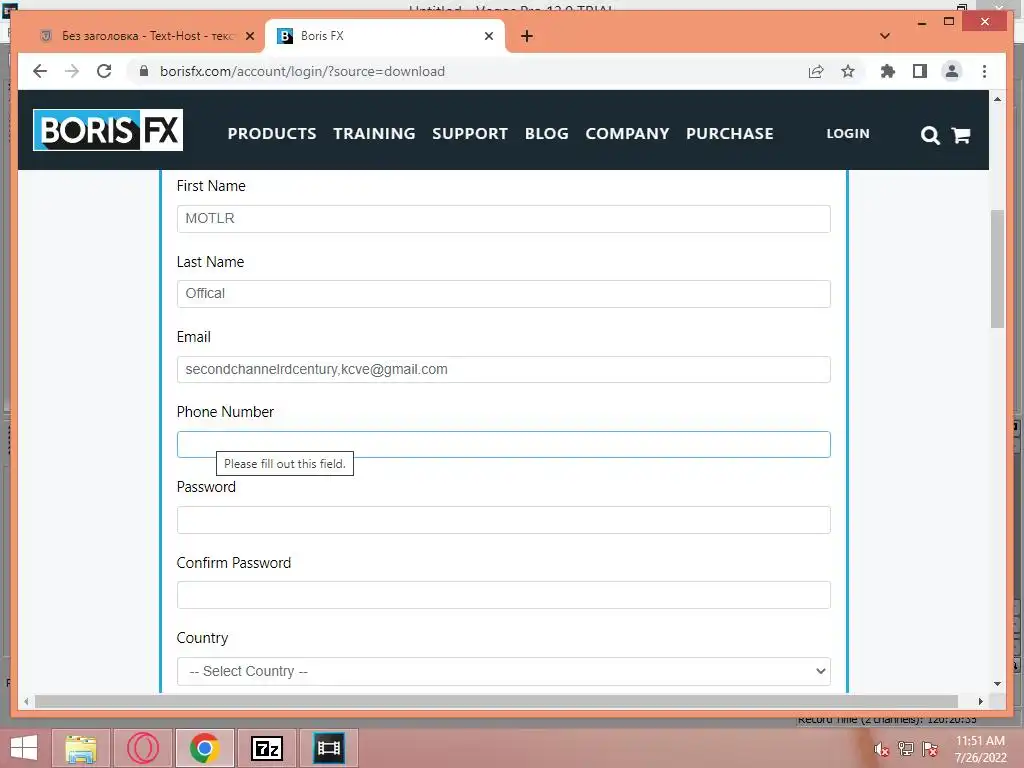The image size is (1024, 768).
Task: Open File Explorer from the taskbar
Action: click(x=81, y=748)
